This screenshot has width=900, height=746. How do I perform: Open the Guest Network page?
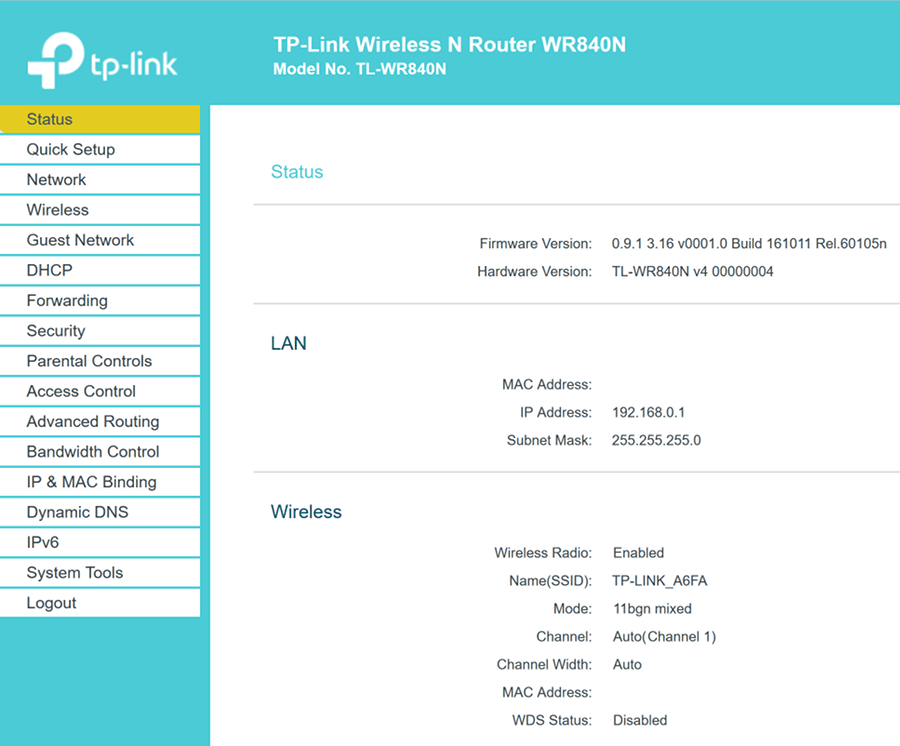tap(100, 240)
